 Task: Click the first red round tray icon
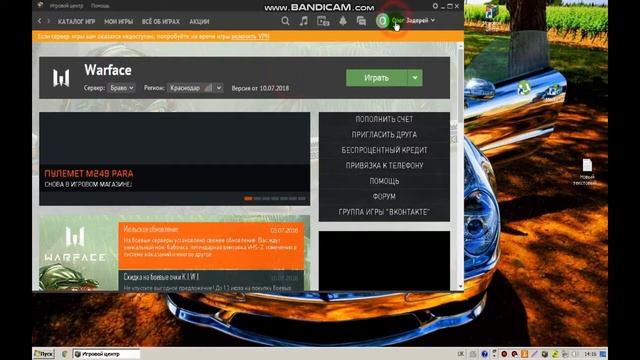click(x=504, y=354)
